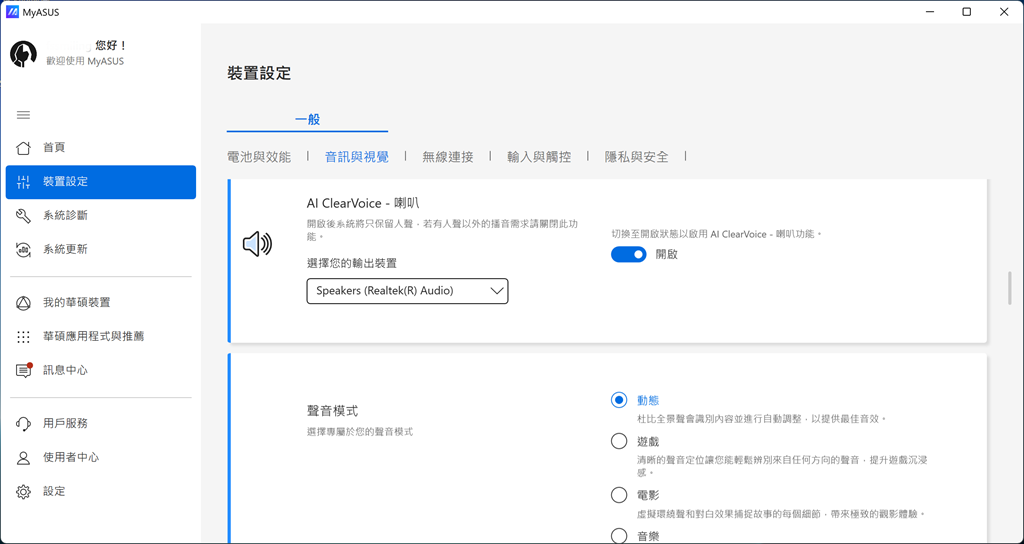This screenshot has width=1024, height=544.
Task: Select the 電影 sound mode radio button
Action: (619, 495)
